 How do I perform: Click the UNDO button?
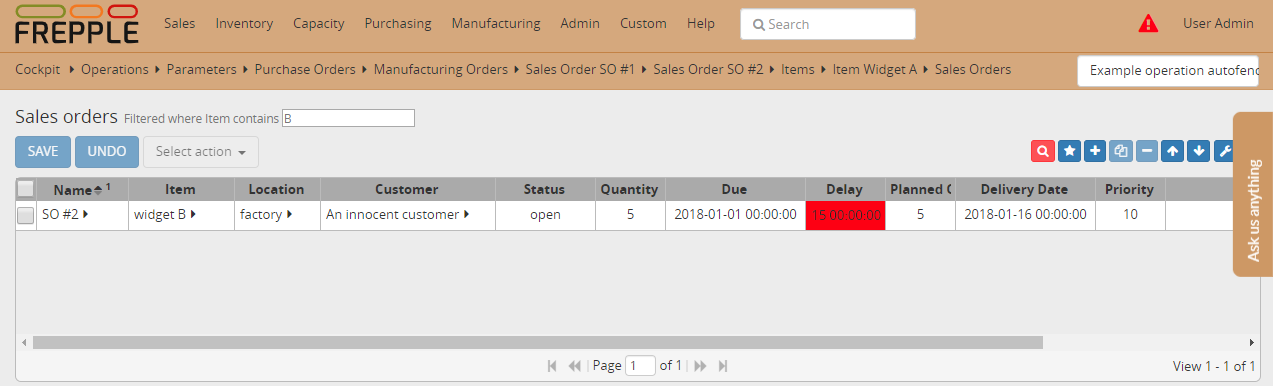pyautogui.click(x=107, y=152)
